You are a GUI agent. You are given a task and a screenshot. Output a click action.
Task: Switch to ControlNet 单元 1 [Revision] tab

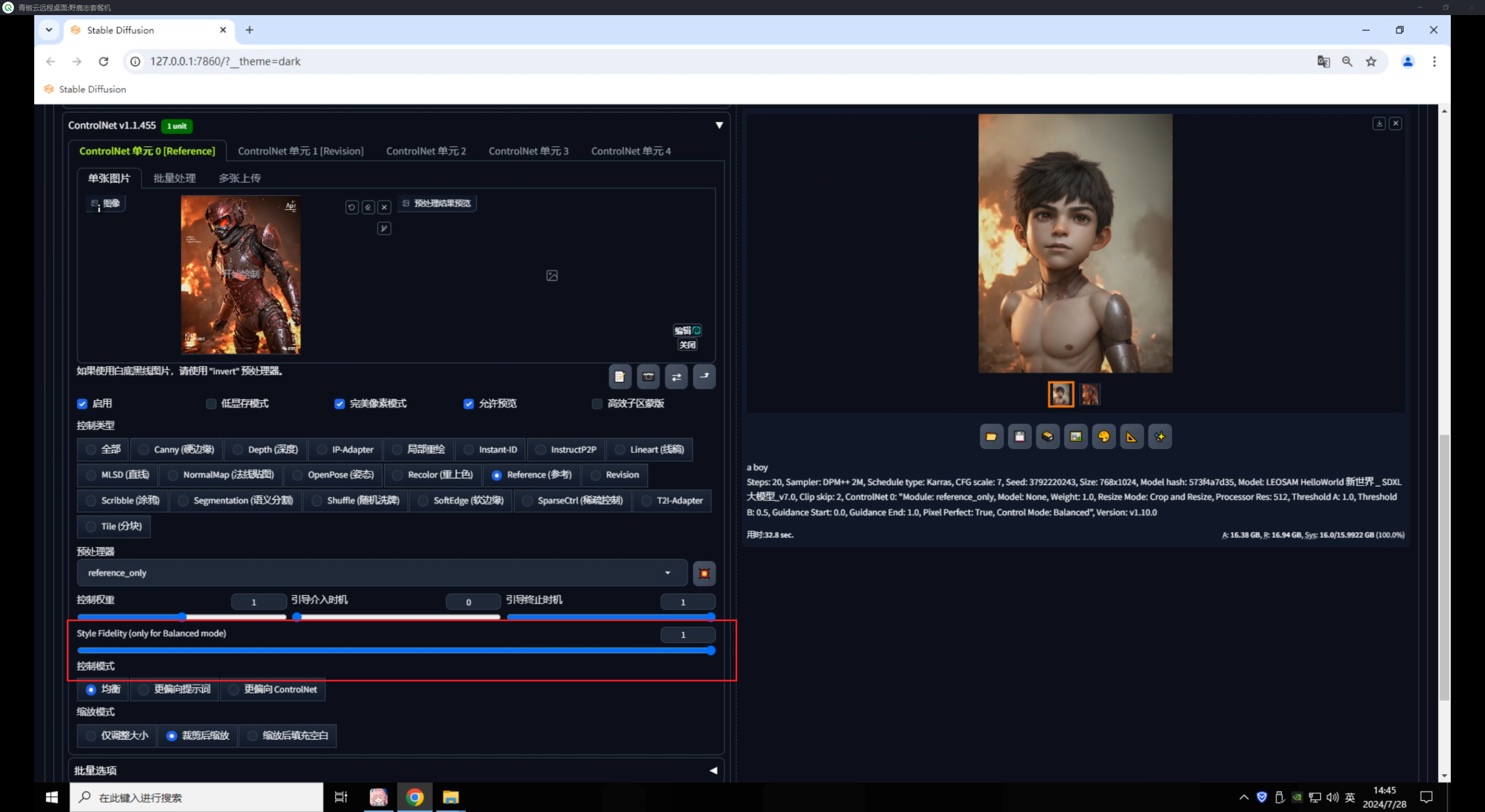300,151
